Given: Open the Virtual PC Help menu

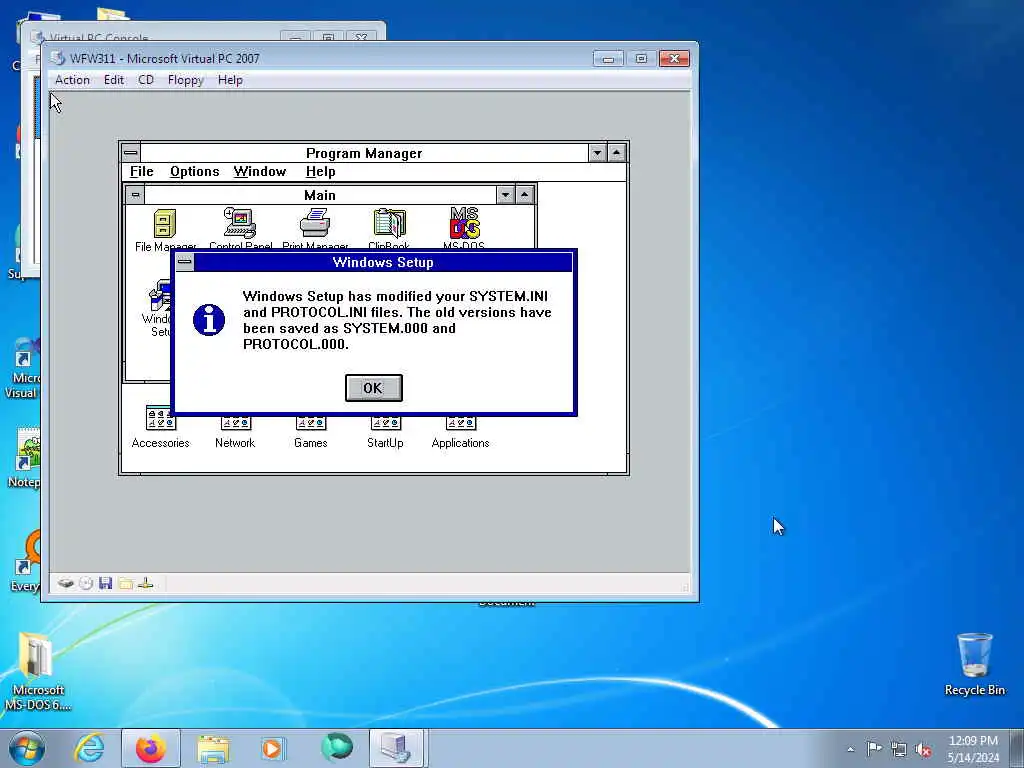Looking at the screenshot, I should pos(230,80).
